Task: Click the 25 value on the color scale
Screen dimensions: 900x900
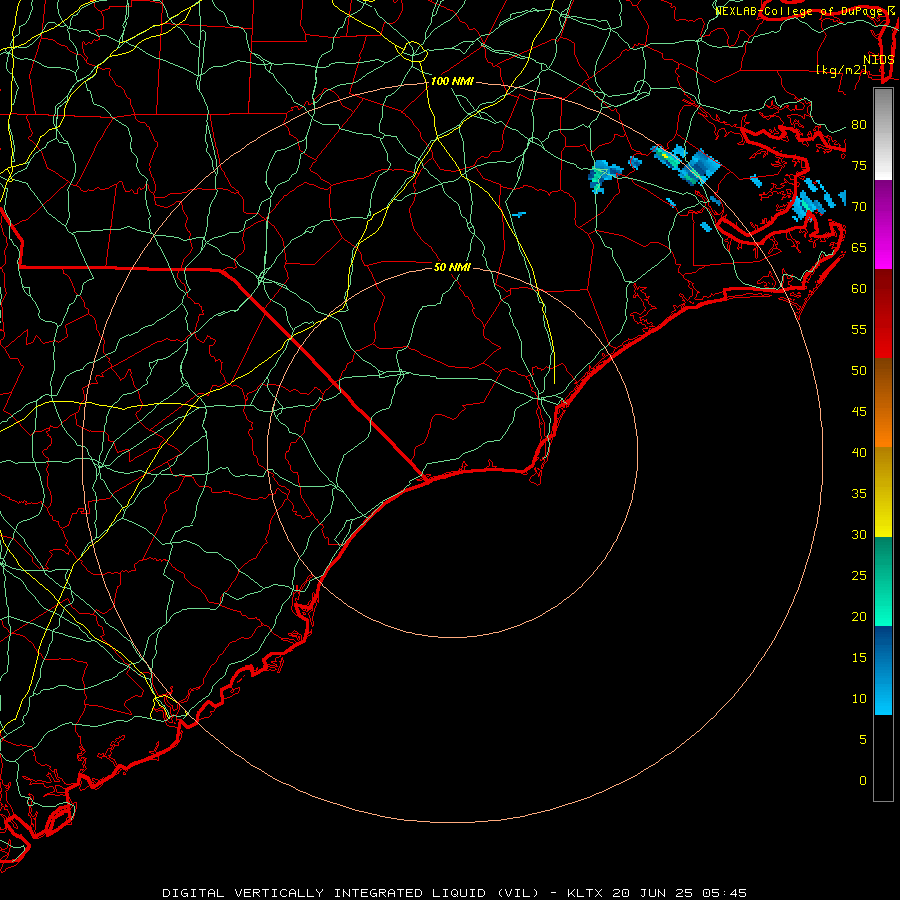Action: [859, 576]
